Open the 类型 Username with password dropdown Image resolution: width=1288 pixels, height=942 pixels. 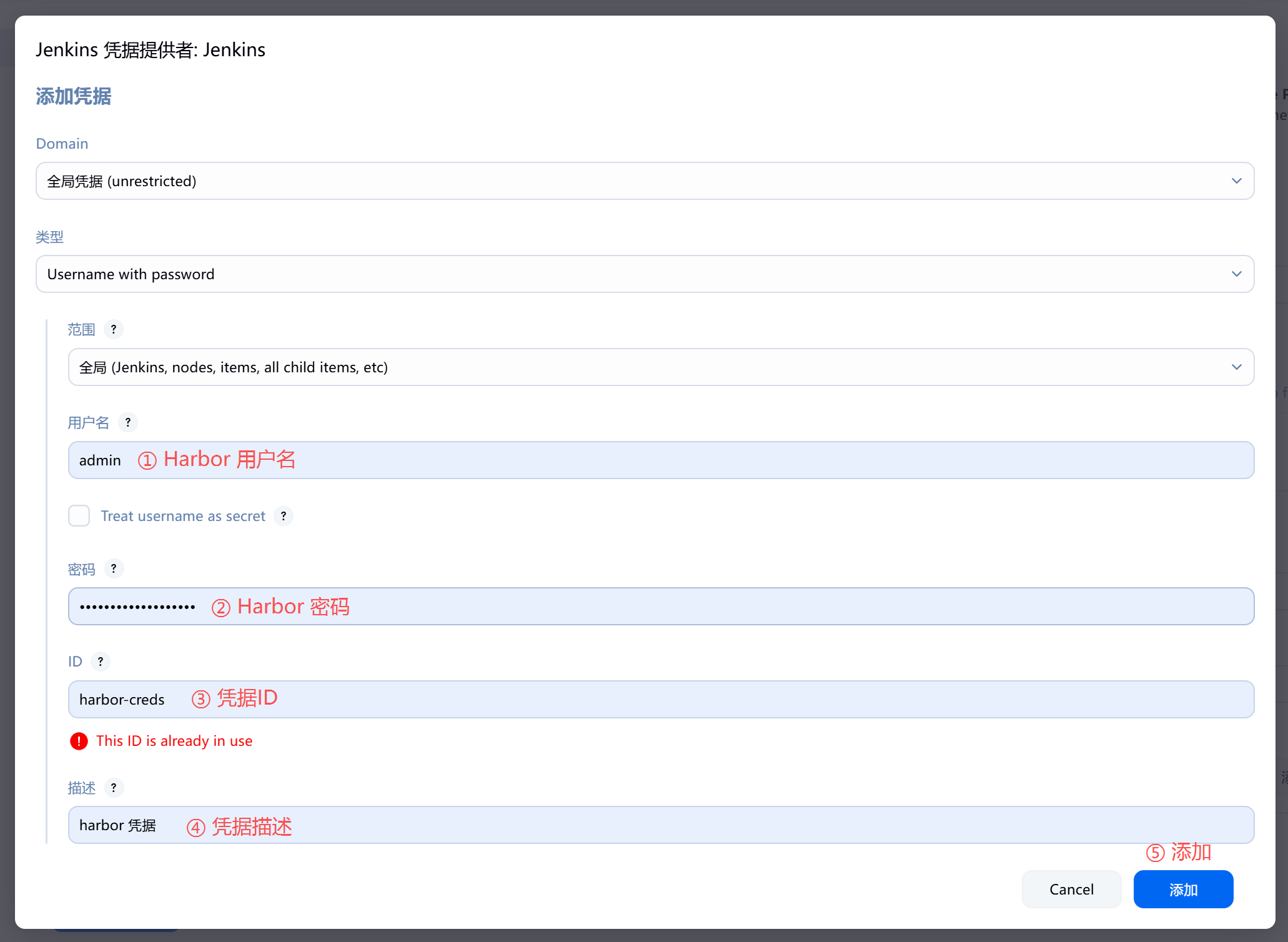pyautogui.click(x=643, y=274)
